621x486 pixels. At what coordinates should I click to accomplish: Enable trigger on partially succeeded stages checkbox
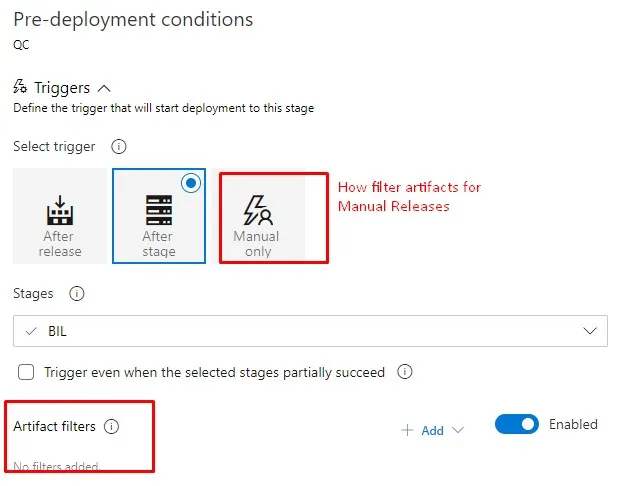(26, 372)
